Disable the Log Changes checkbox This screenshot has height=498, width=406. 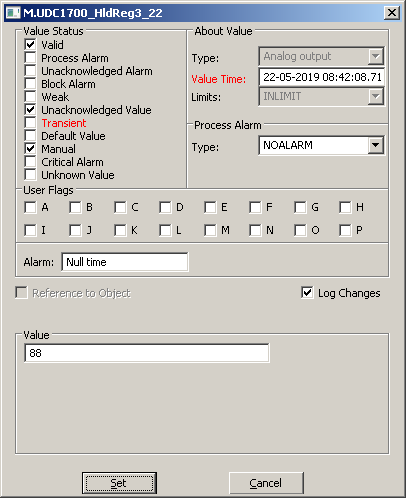coord(307,292)
